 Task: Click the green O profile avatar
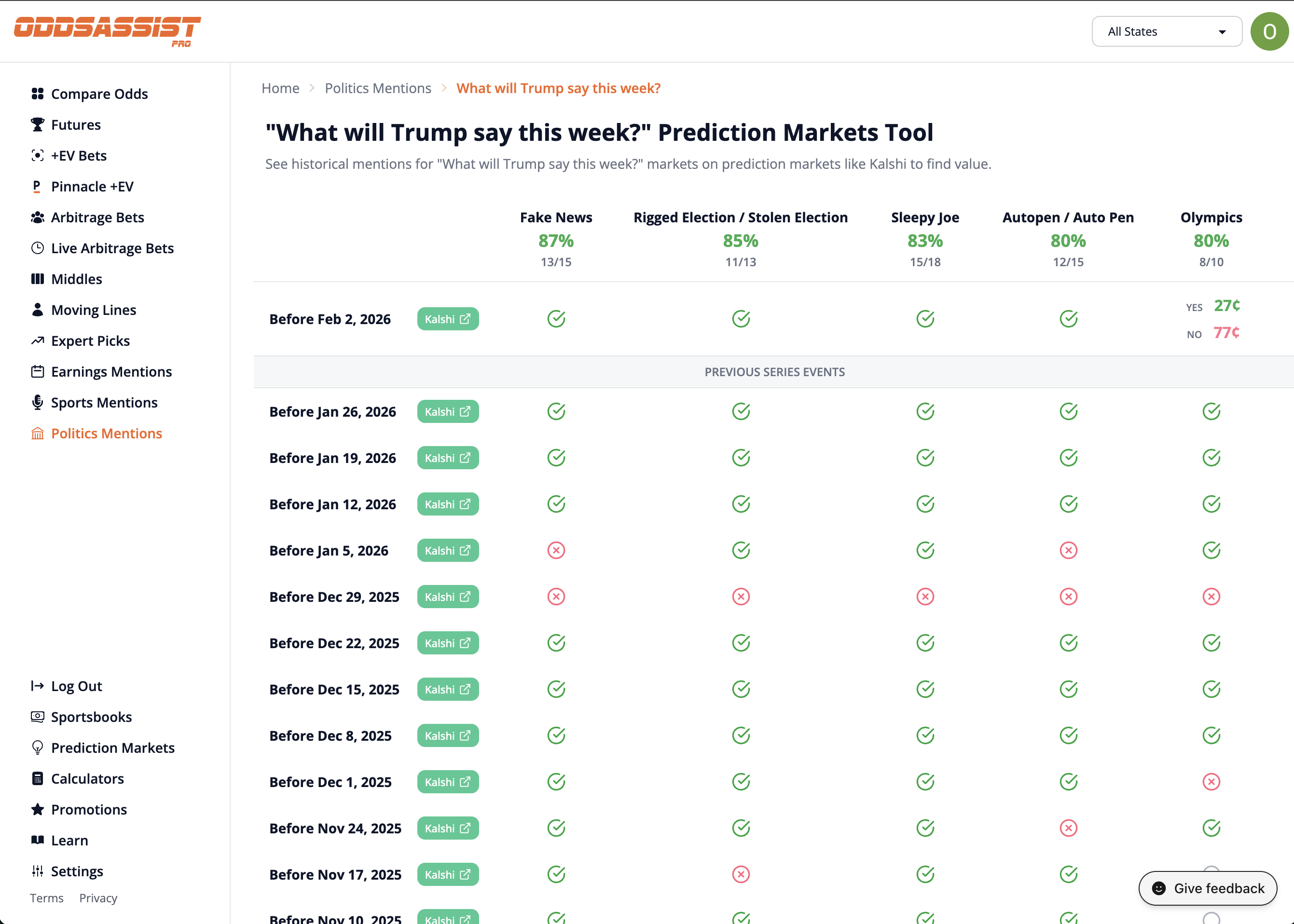coord(1269,32)
